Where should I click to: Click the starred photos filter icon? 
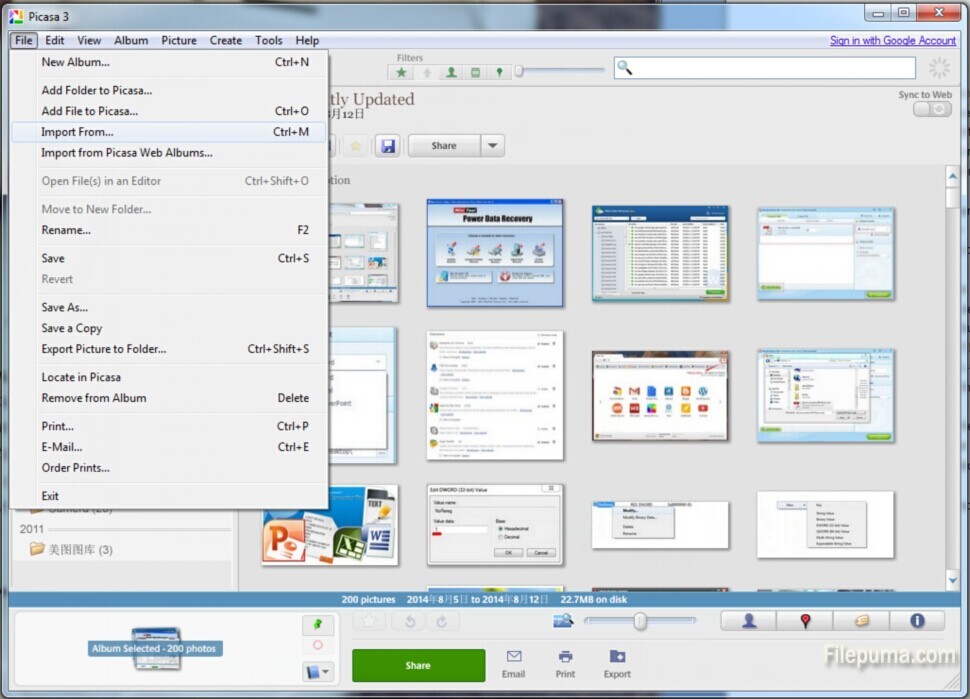click(401, 72)
